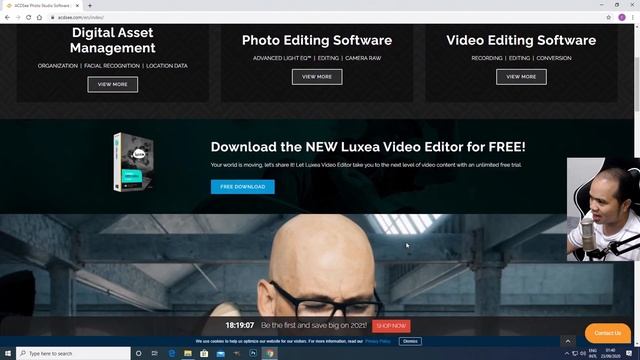
Task: Open the Mail app from taskbar
Action: tap(220, 353)
